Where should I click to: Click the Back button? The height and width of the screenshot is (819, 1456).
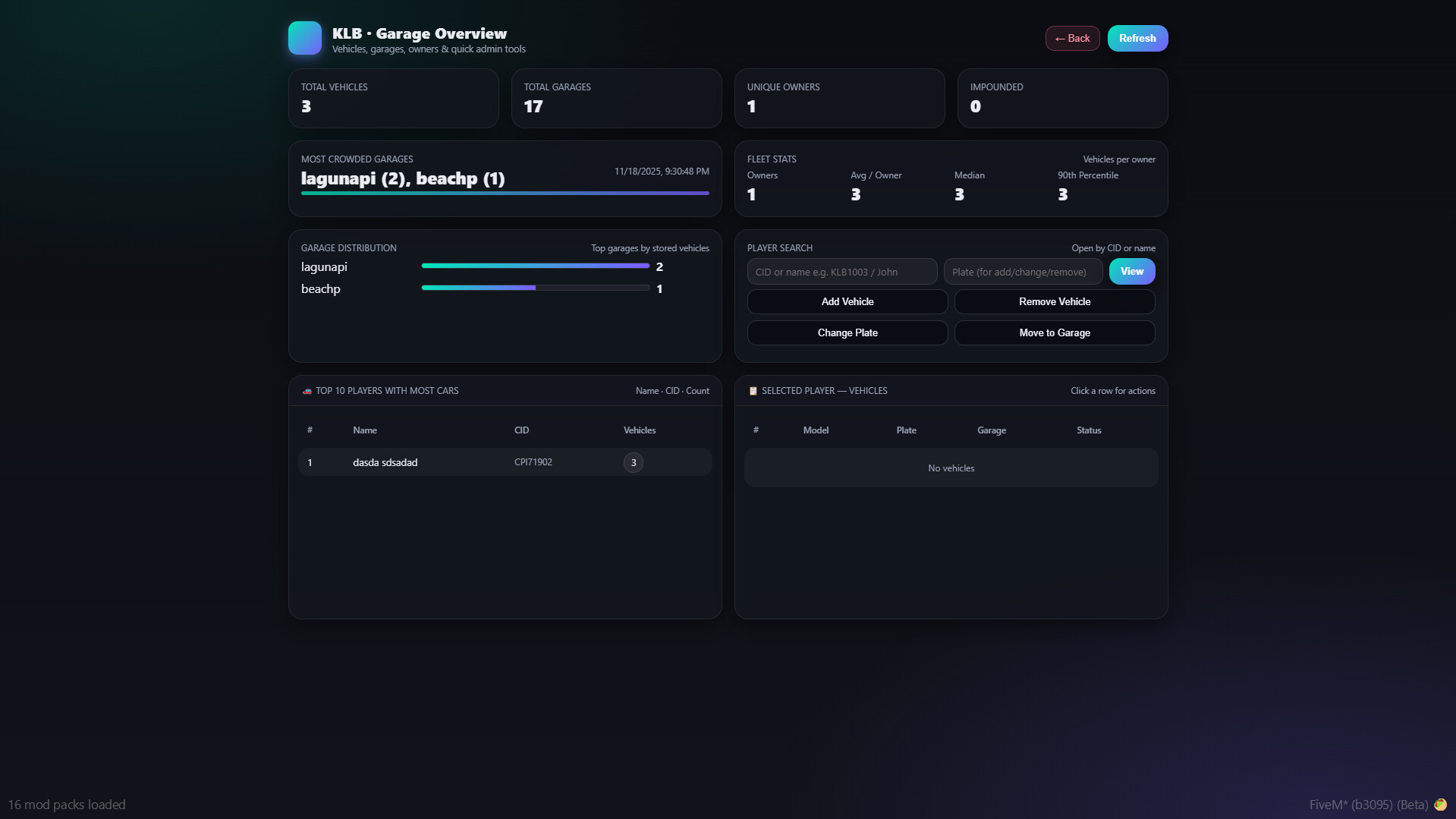pyautogui.click(x=1072, y=38)
